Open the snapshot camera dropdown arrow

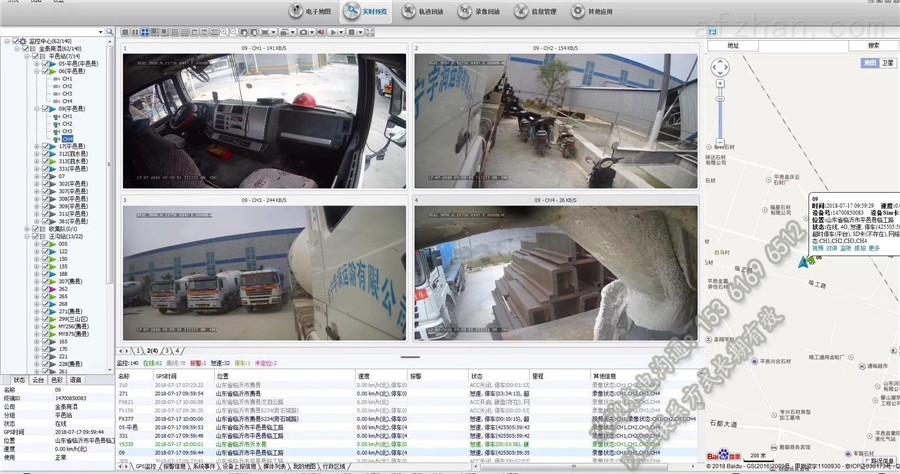pos(312,32)
